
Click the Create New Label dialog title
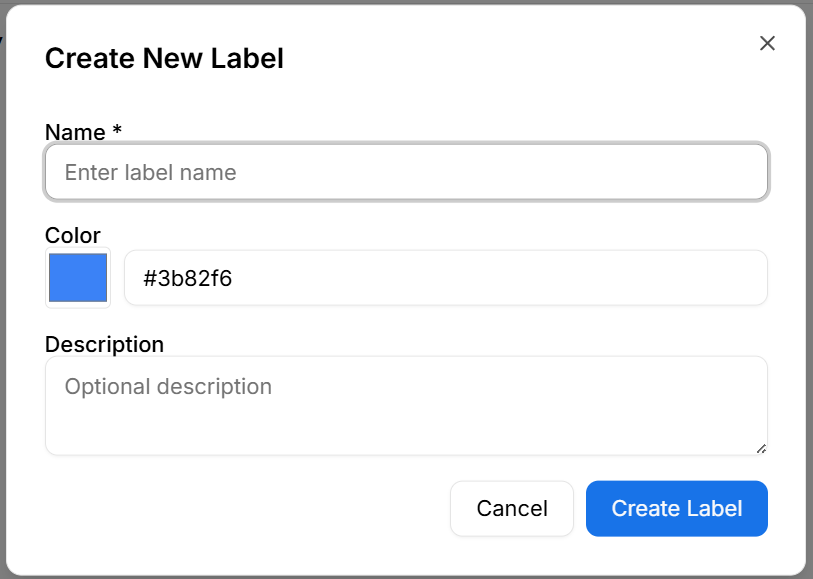point(163,58)
